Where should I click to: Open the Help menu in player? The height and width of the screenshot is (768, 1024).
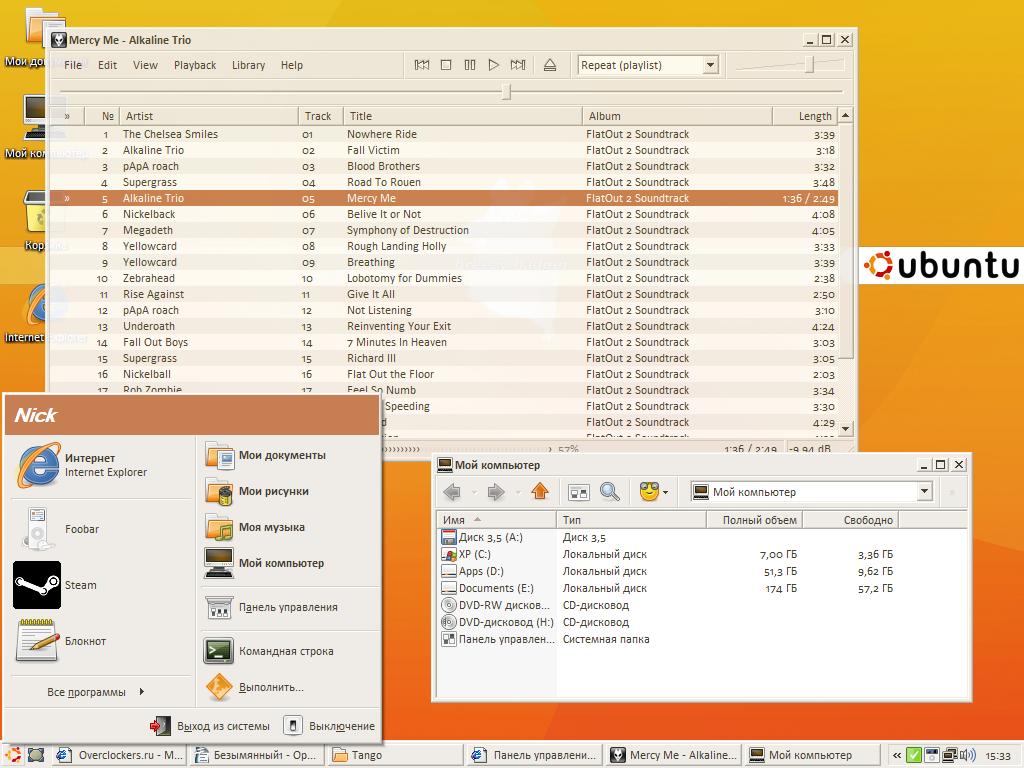point(292,65)
